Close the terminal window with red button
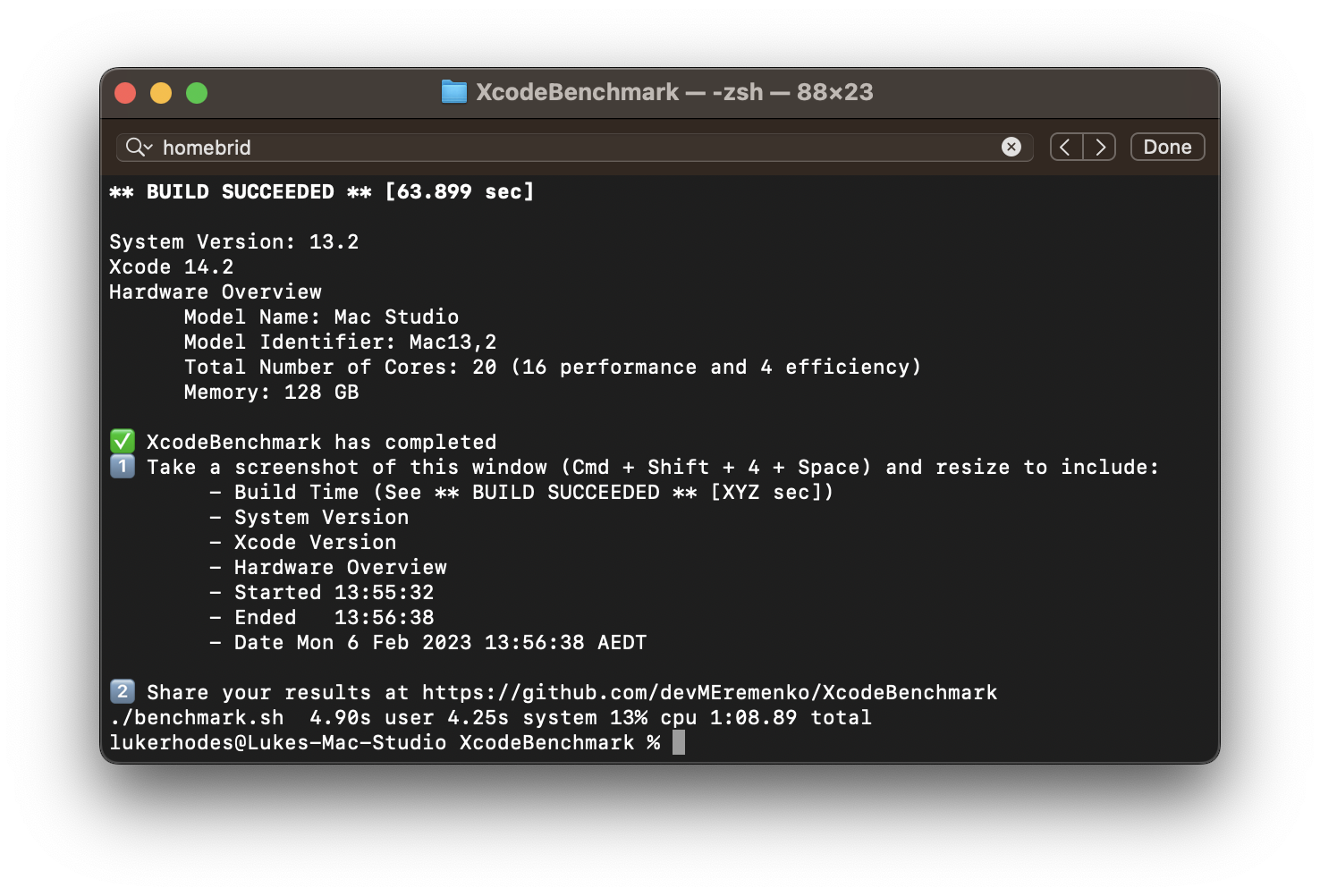The image size is (1320, 896). 125,93
